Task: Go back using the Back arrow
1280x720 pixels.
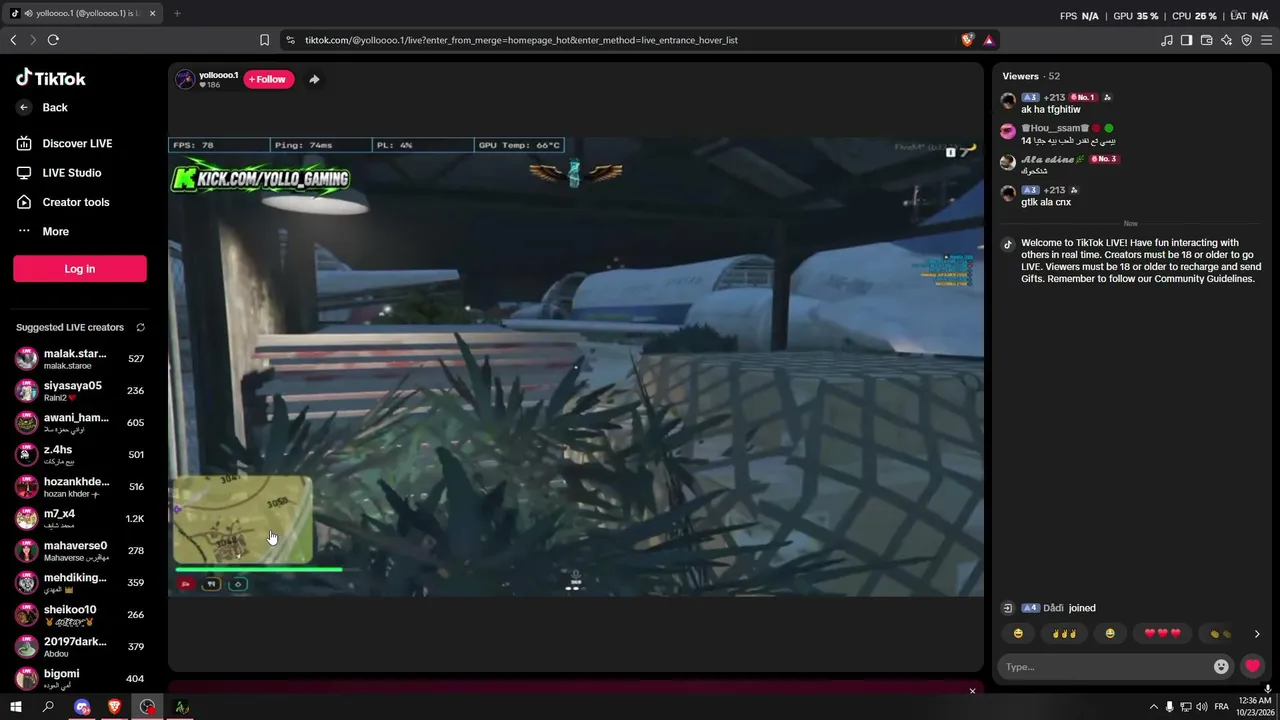Action: pyautogui.click(x=42, y=107)
